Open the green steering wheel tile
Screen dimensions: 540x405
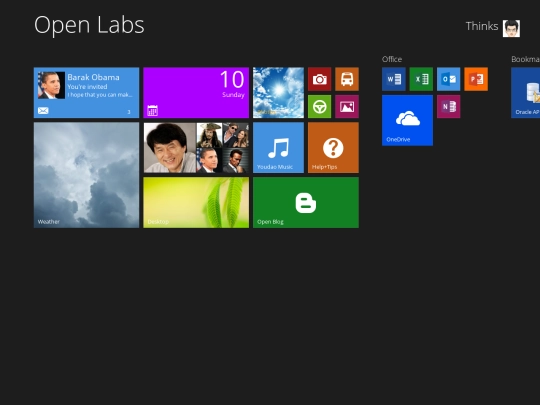point(320,107)
